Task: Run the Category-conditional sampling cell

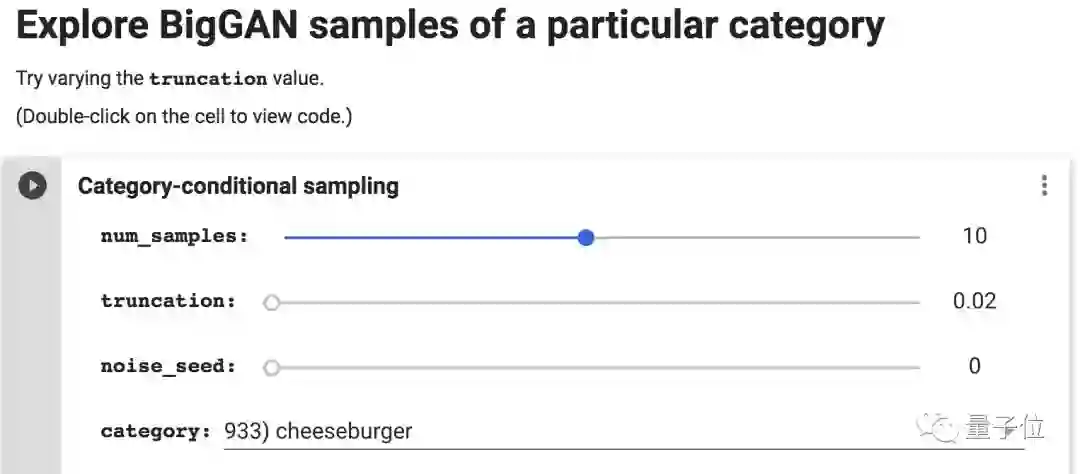Action: click(32, 185)
